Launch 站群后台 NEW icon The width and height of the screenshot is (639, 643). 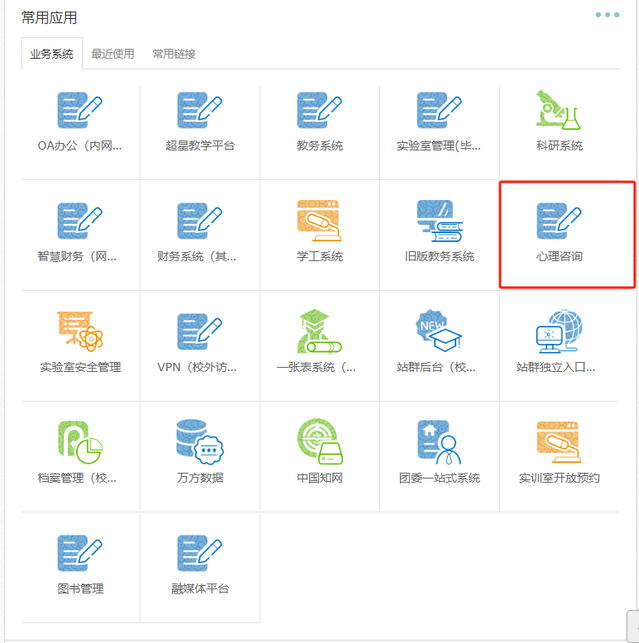pyautogui.click(x=439, y=331)
